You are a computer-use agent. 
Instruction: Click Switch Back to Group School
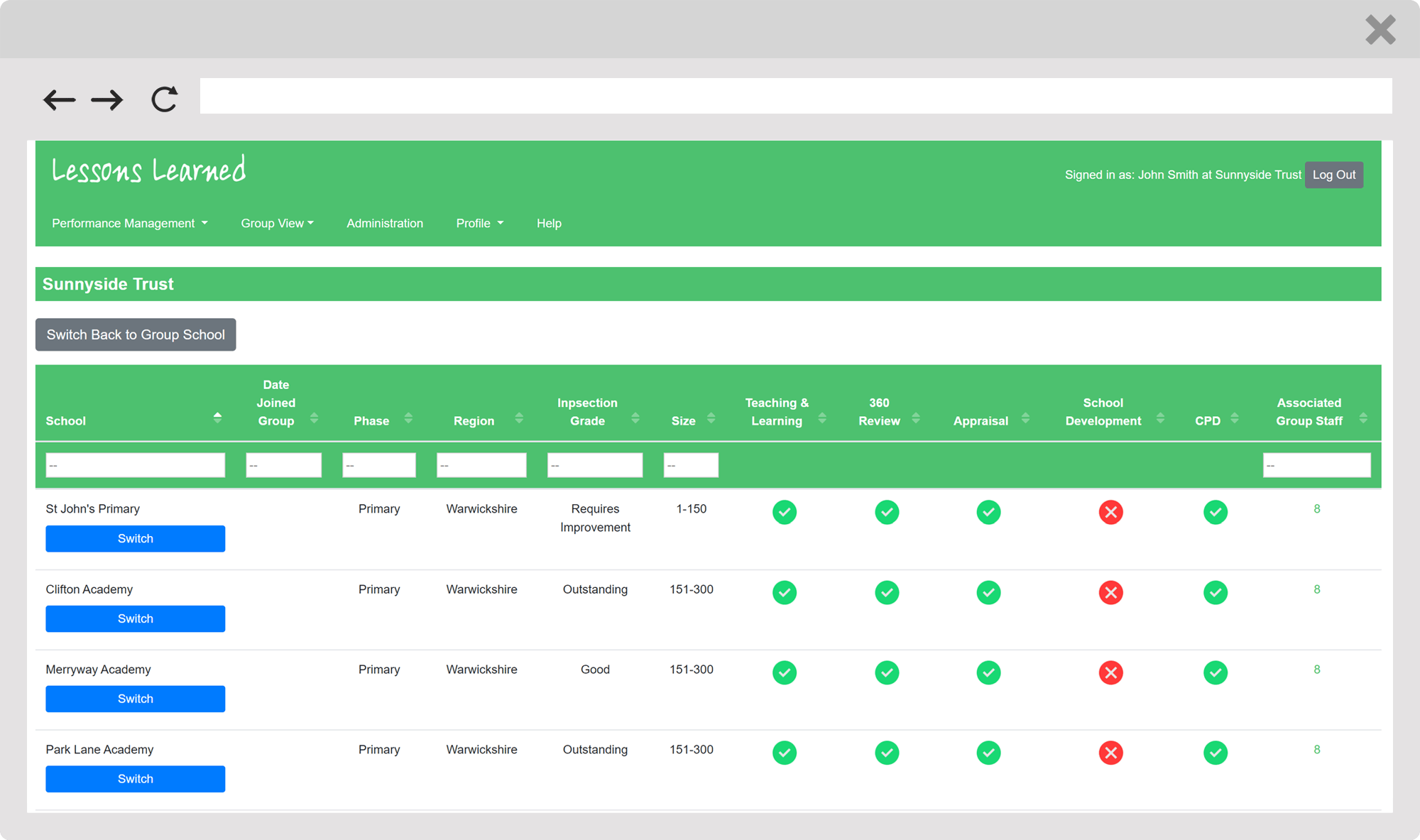(136, 334)
